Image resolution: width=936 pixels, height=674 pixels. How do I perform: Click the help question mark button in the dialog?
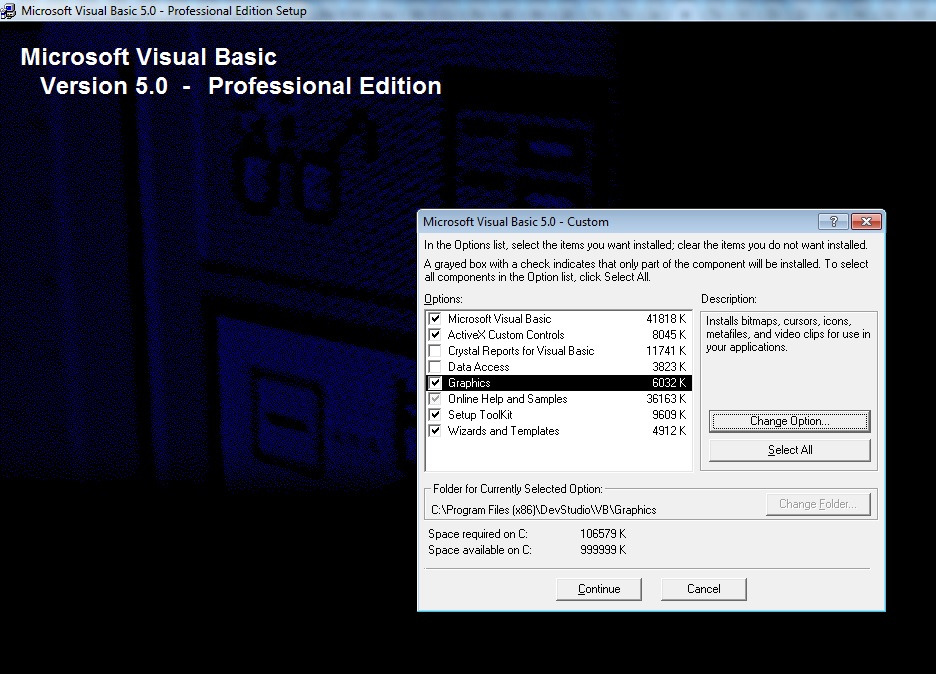[833, 221]
